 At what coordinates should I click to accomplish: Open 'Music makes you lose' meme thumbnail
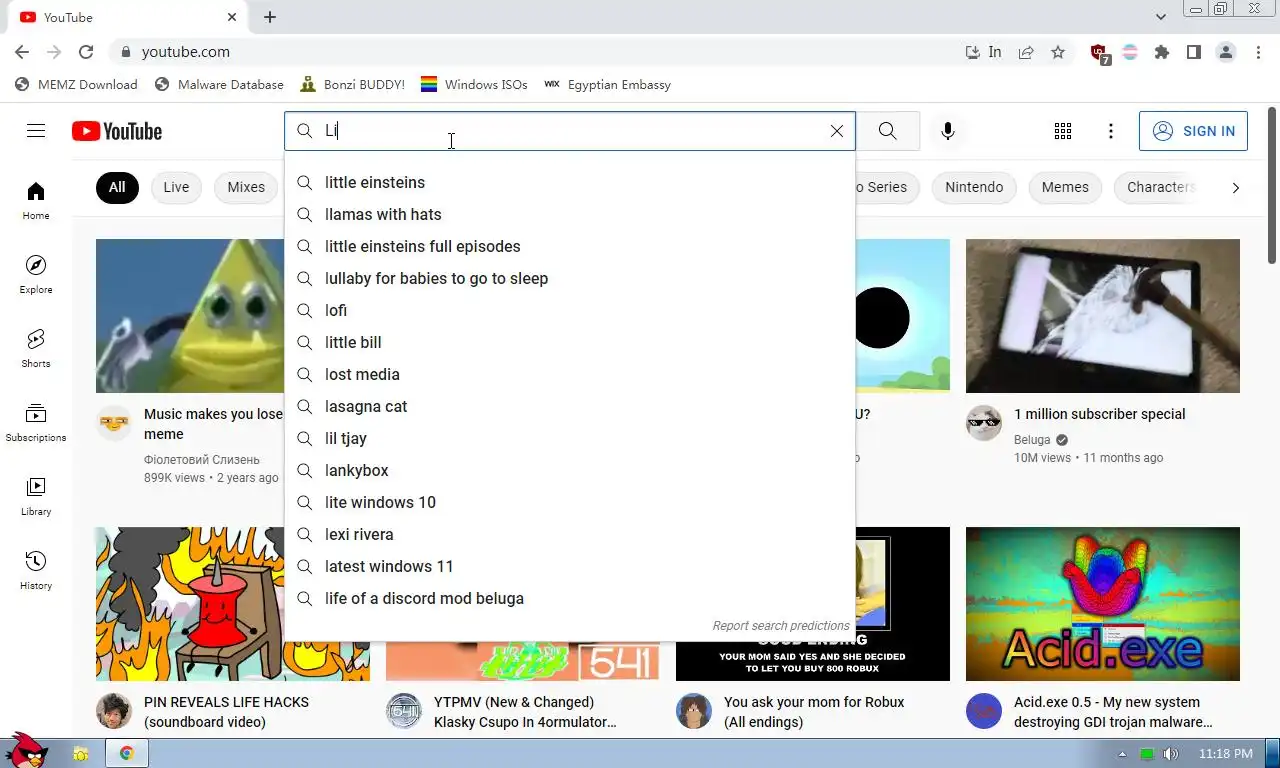(x=190, y=316)
